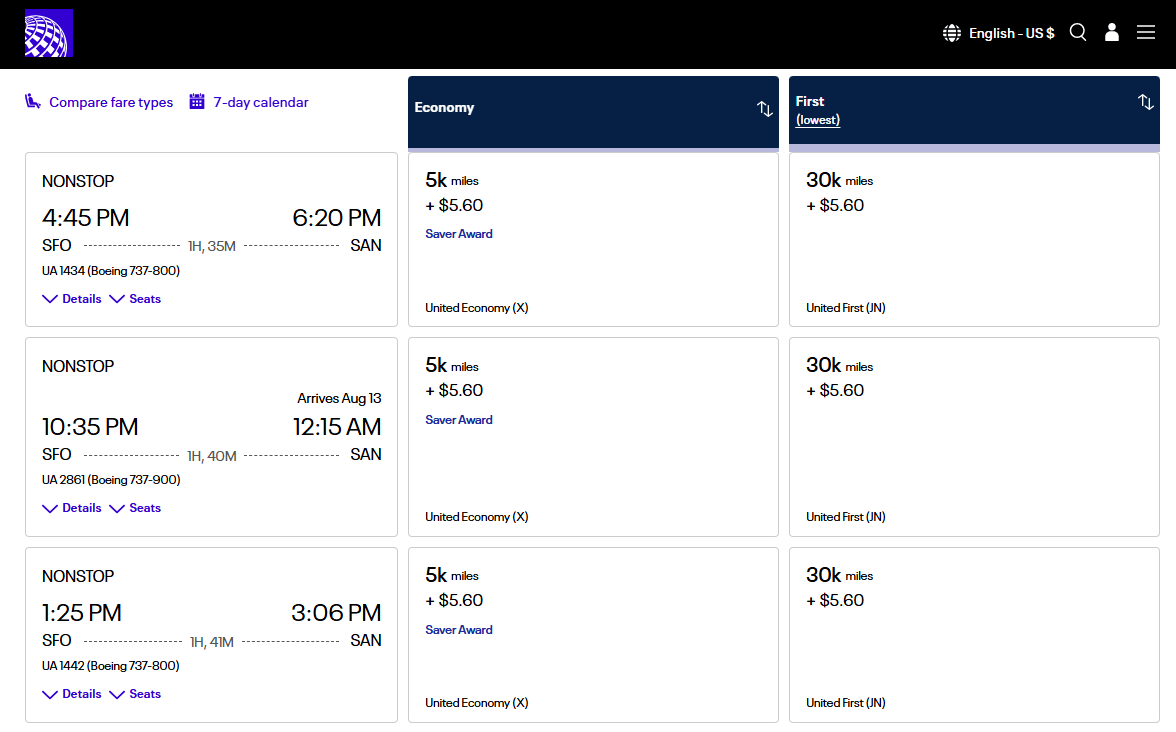Expand Details for flight UA 1434
This screenshot has width=1176, height=732.
72,299
